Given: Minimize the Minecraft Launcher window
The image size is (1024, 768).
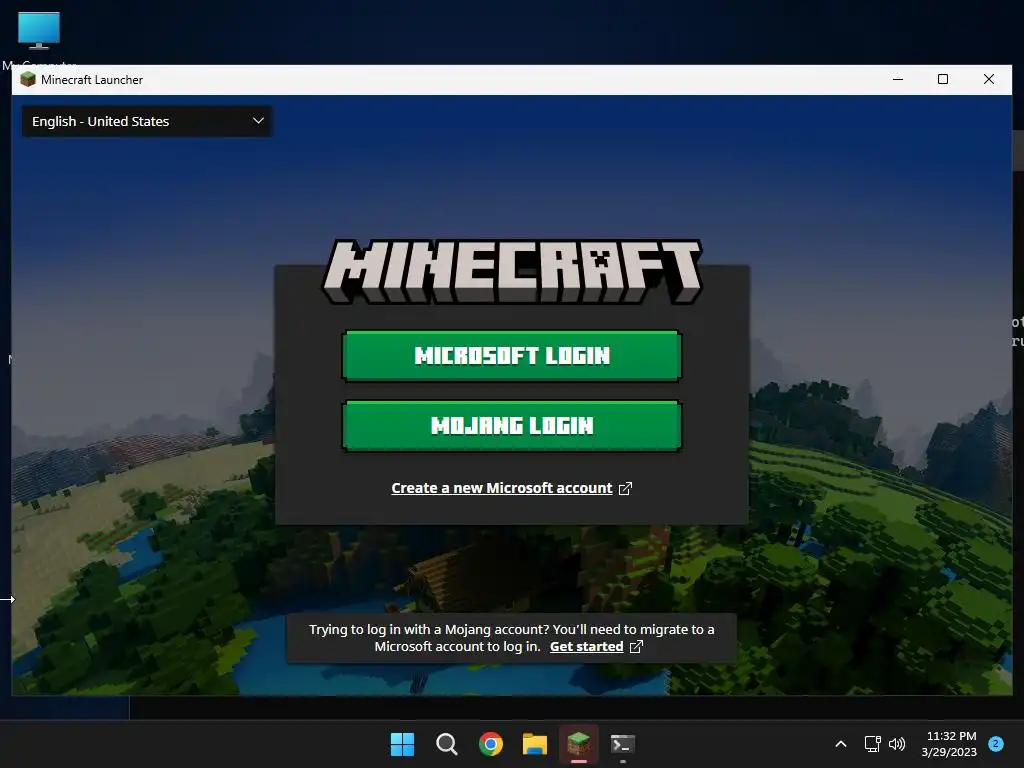Looking at the screenshot, I should 898,80.
